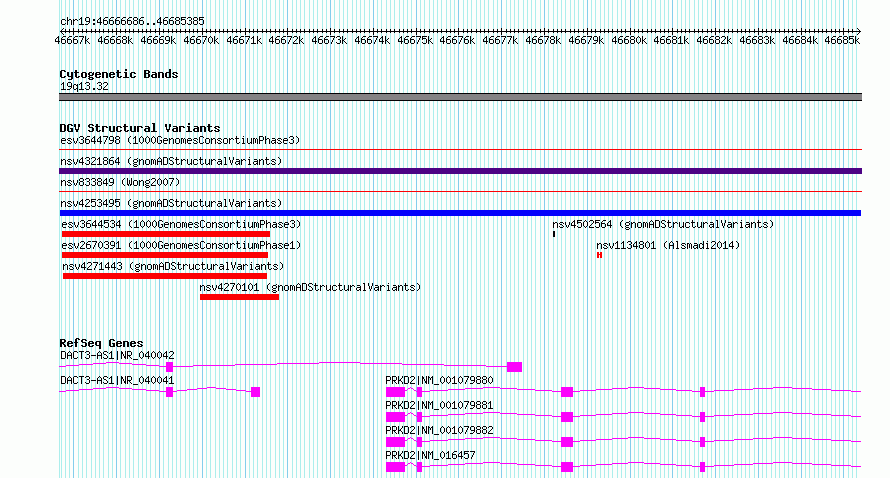Screen dimensions: 890x478
Task: Select the purple nsv4321864 variant bar
Action: click(x=460, y=171)
